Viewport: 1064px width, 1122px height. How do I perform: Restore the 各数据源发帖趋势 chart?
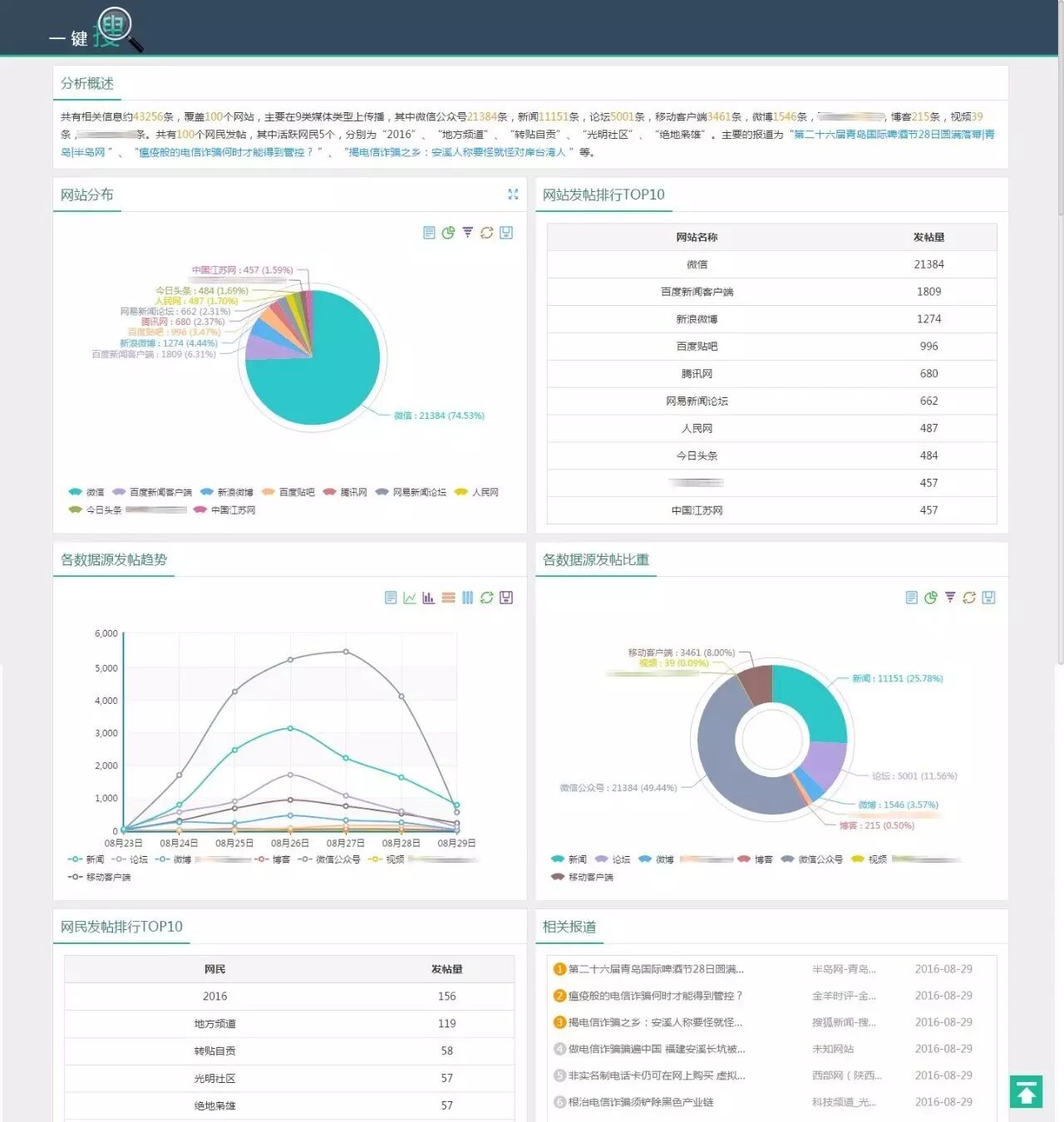[487, 598]
